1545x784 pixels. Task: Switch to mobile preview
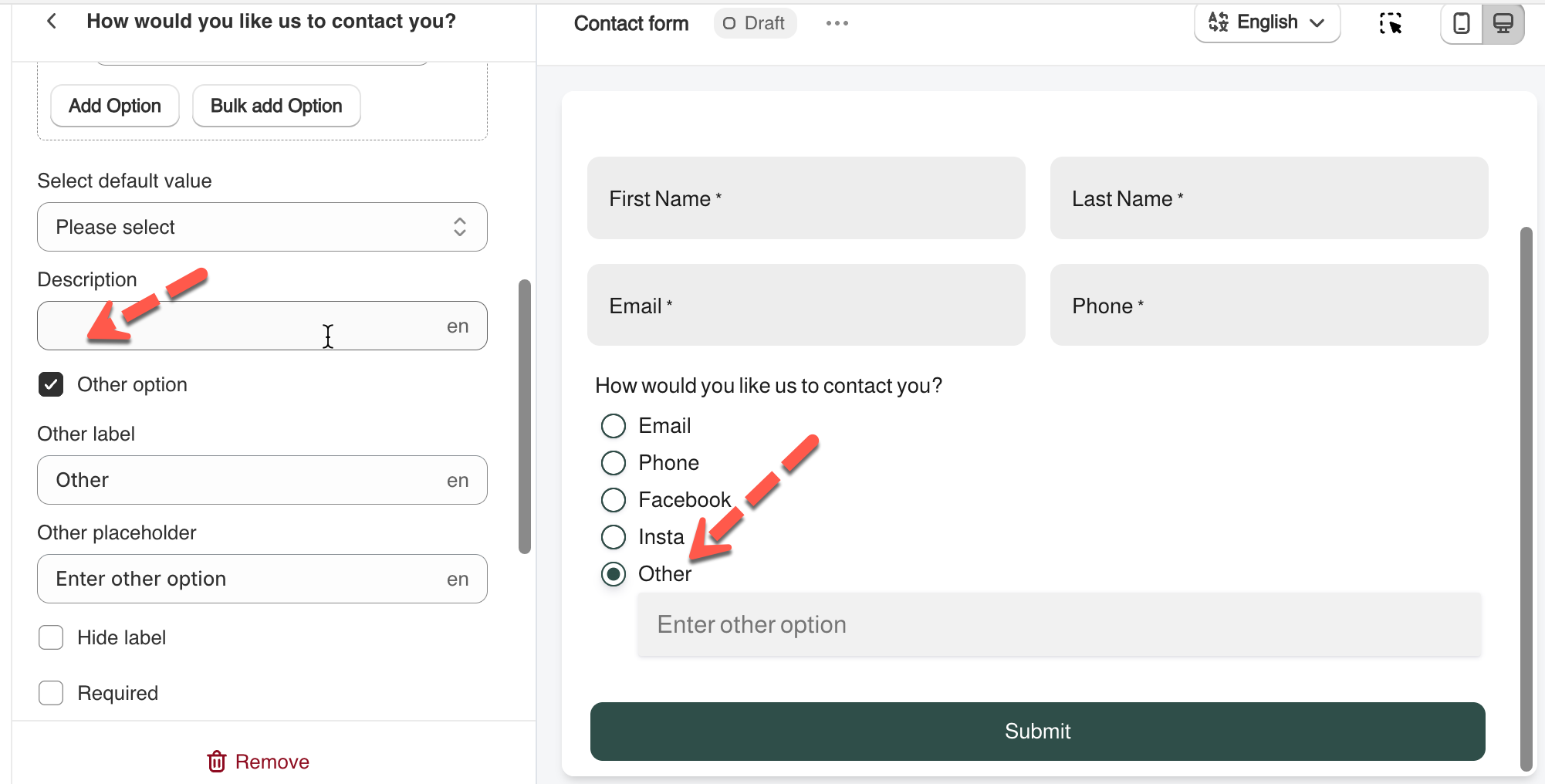coord(1462,23)
